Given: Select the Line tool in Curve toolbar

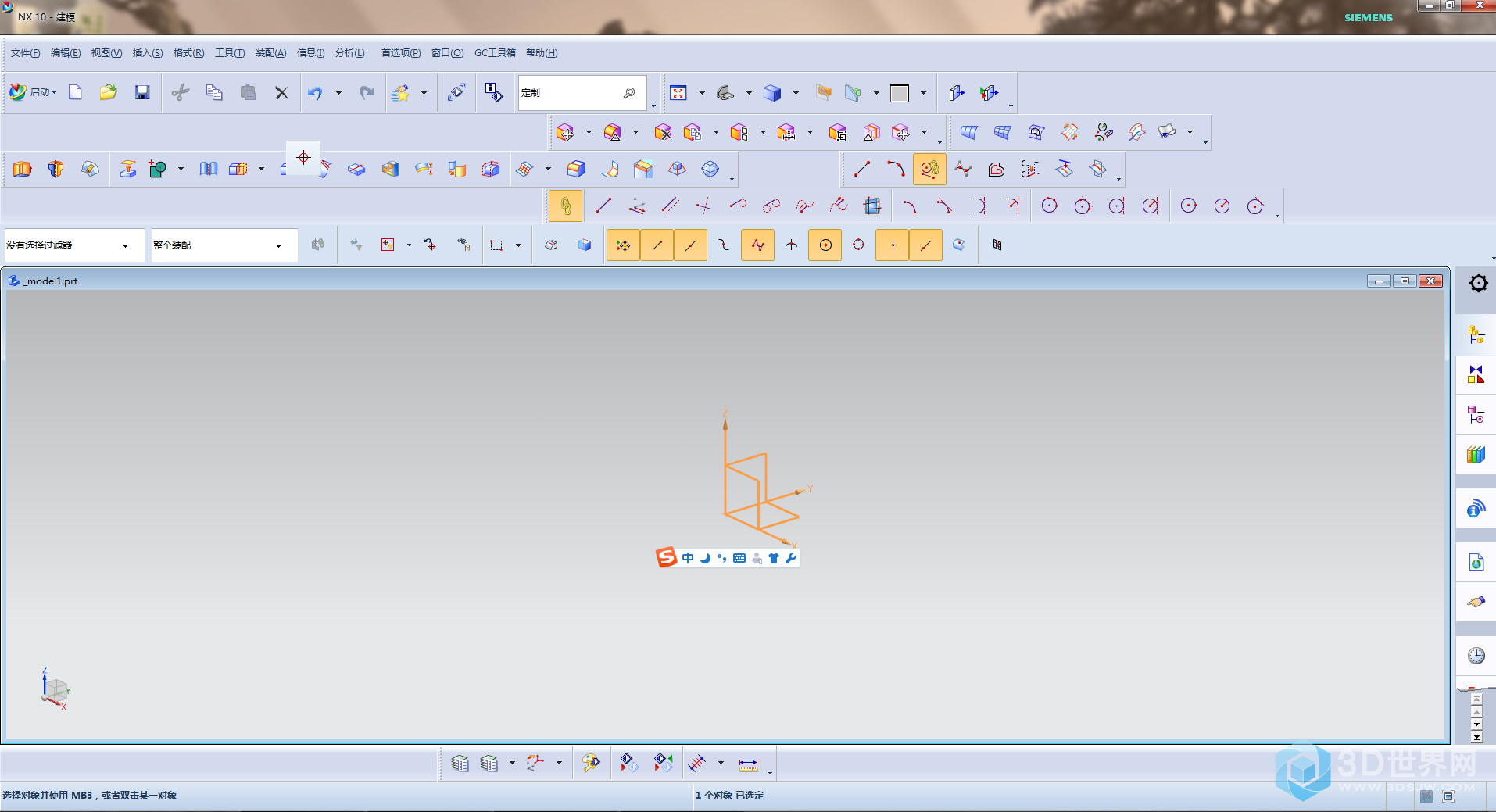Looking at the screenshot, I should [x=862, y=169].
